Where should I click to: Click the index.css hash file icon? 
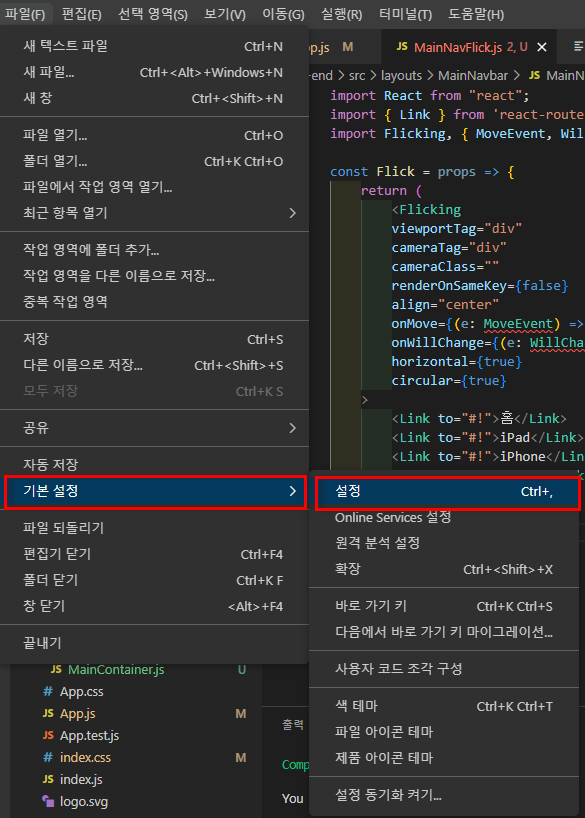48,757
